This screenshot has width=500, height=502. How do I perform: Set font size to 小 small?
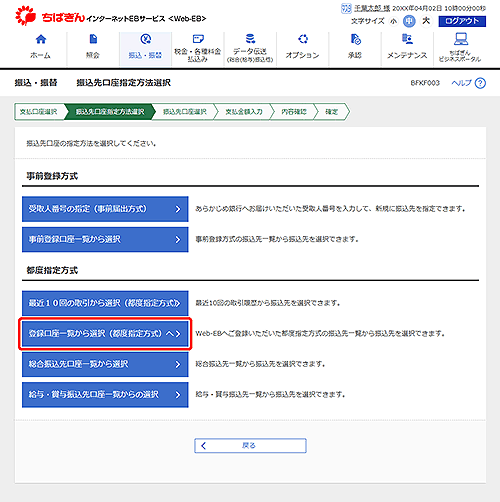click(394, 21)
